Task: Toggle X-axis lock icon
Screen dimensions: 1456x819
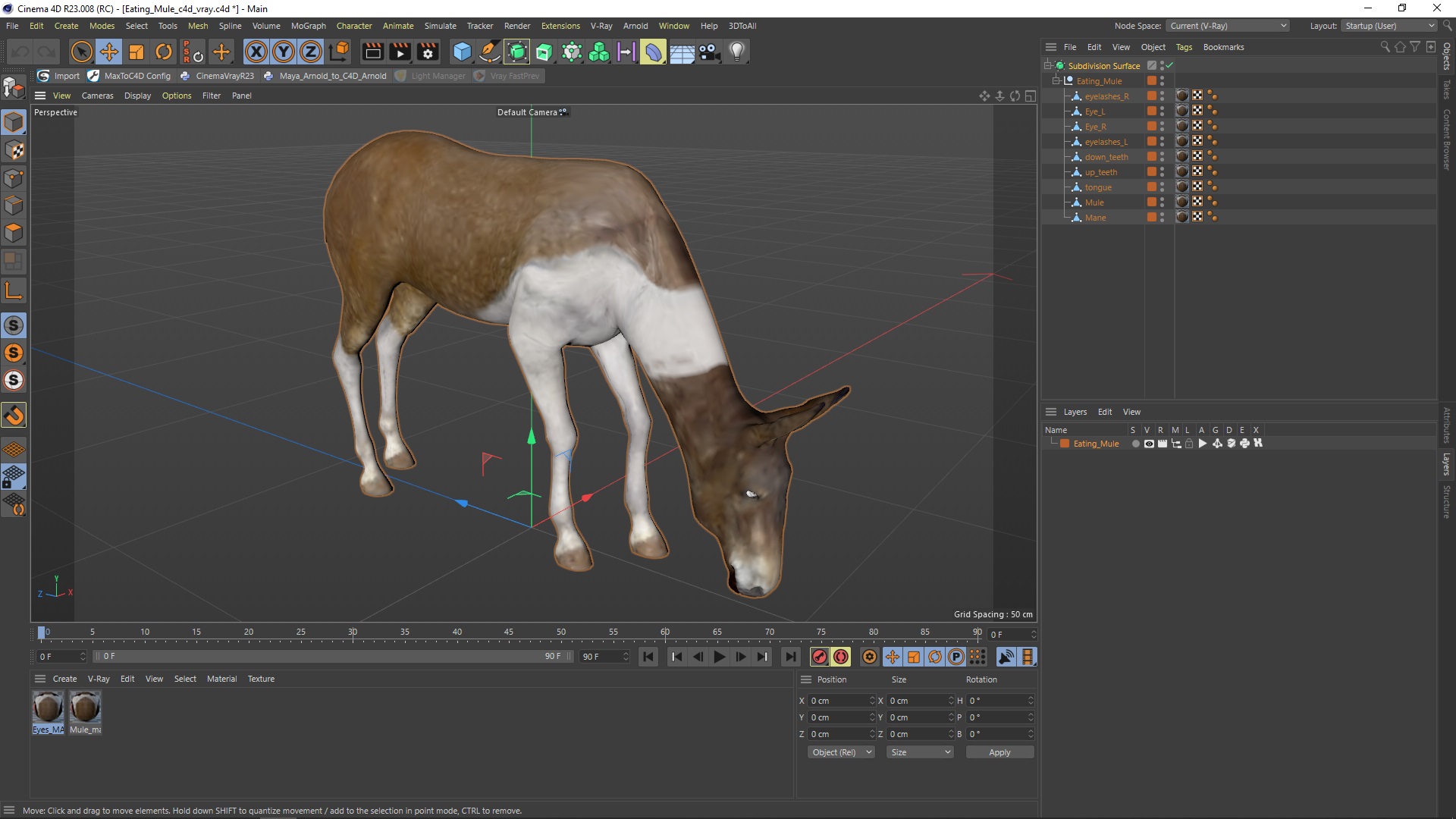Action: [x=256, y=52]
